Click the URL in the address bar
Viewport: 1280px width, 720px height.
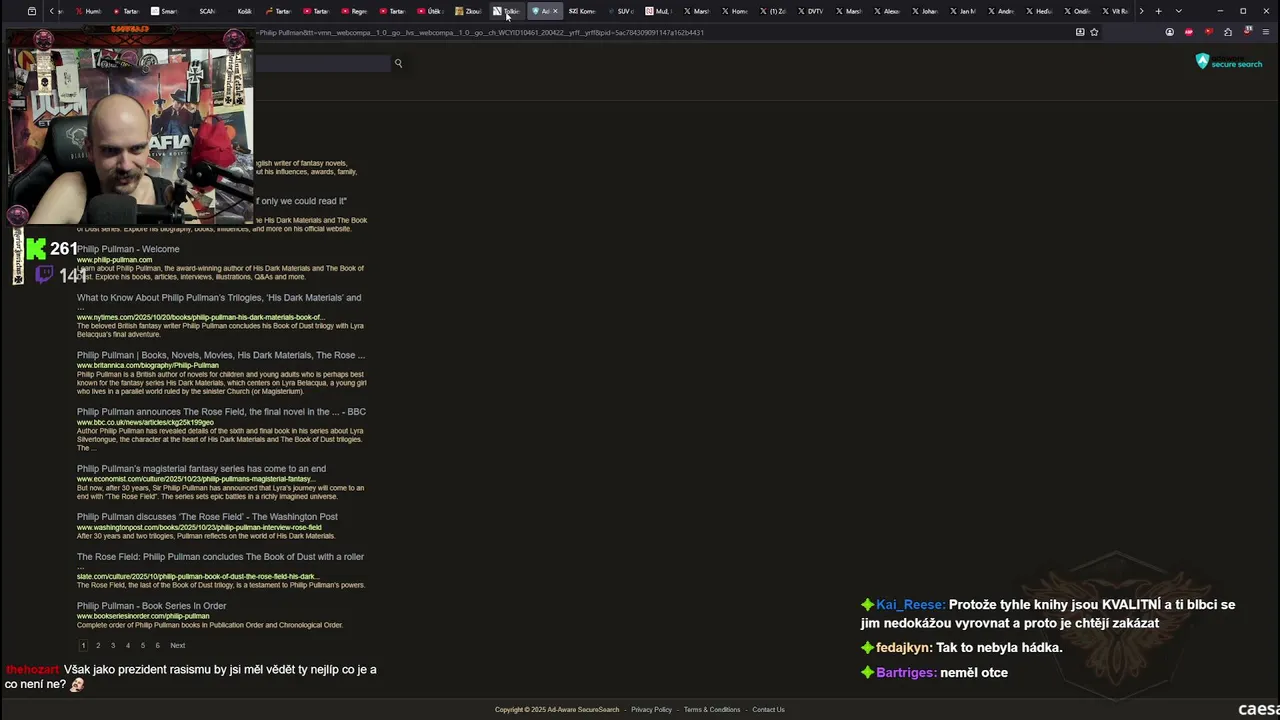480,32
